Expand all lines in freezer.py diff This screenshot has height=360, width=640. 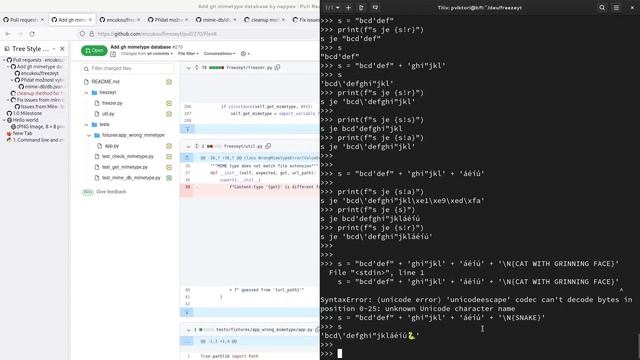pos(196,68)
